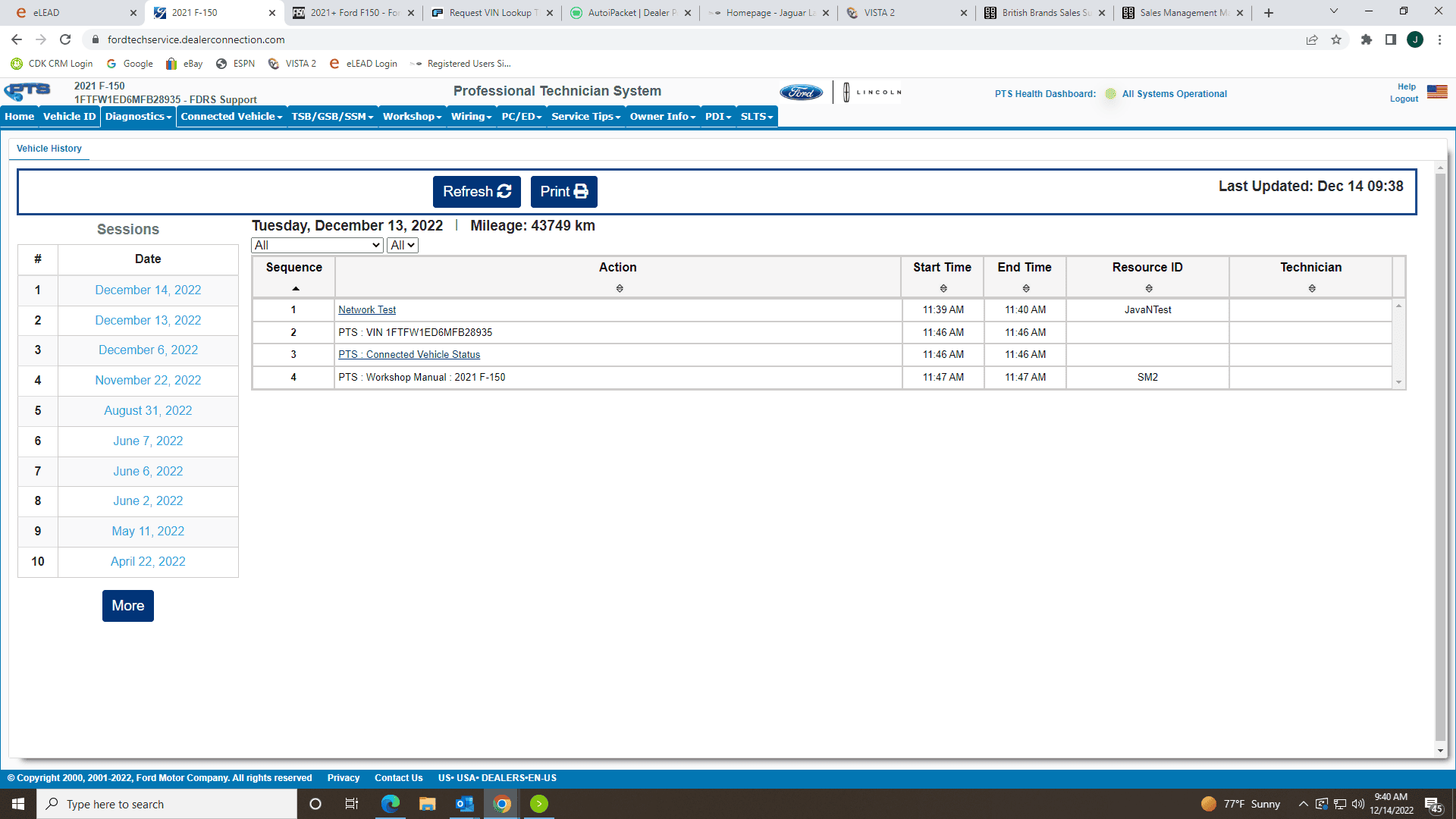Image resolution: width=1456 pixels, height=819 pixels.
Task: Open the browser extensions puzzle icon
Action: tap(1366, 39)
